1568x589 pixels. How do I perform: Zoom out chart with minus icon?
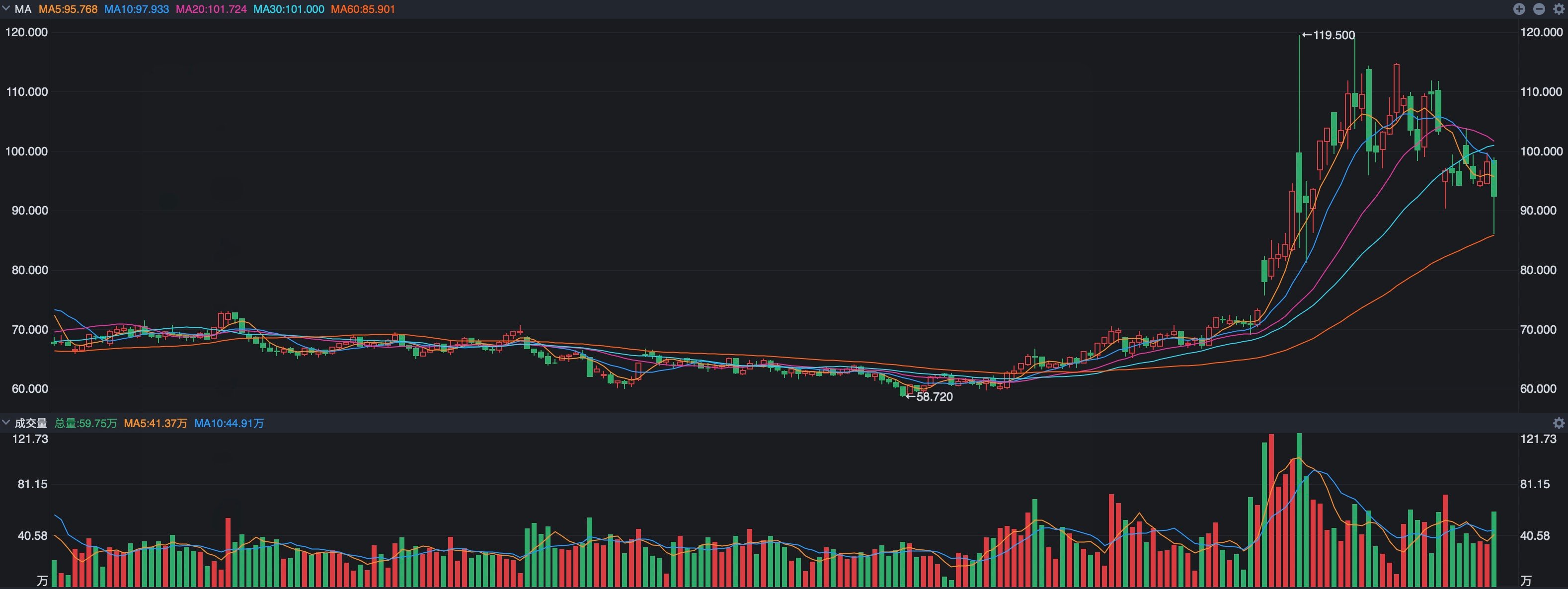1539,8
